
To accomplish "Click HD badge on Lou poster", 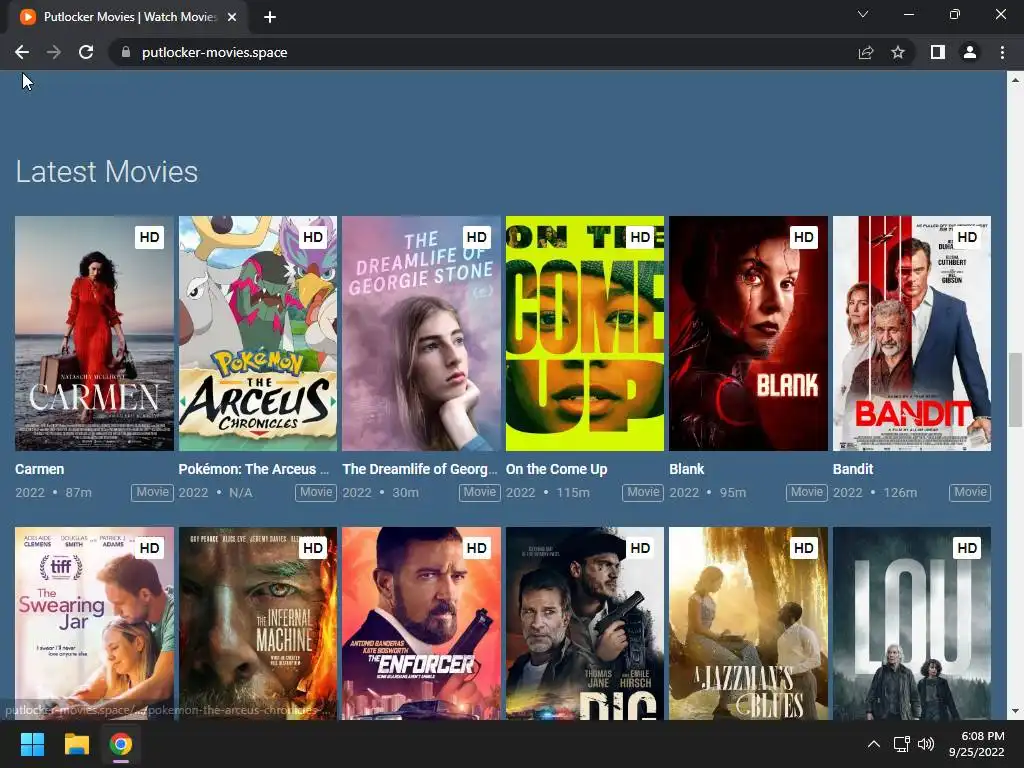I will [x=967, y=548].
